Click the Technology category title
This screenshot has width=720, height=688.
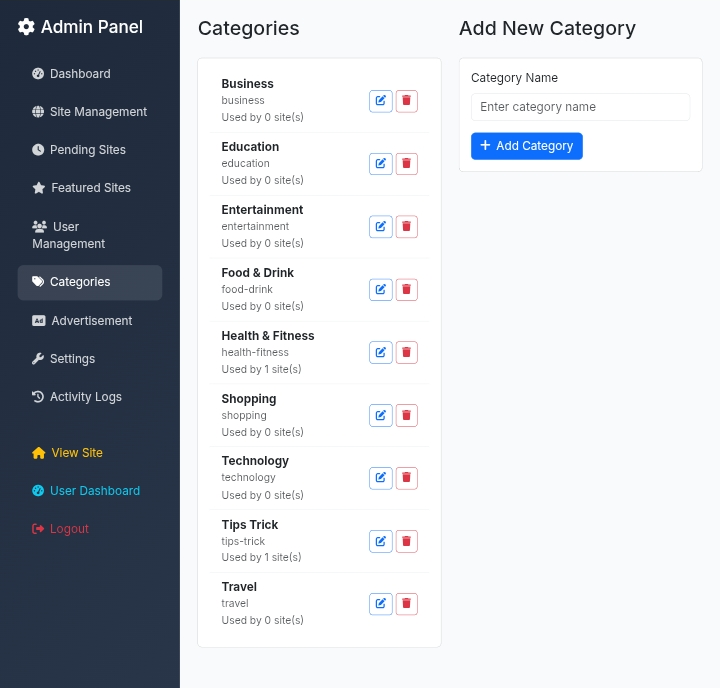point(255,461)
